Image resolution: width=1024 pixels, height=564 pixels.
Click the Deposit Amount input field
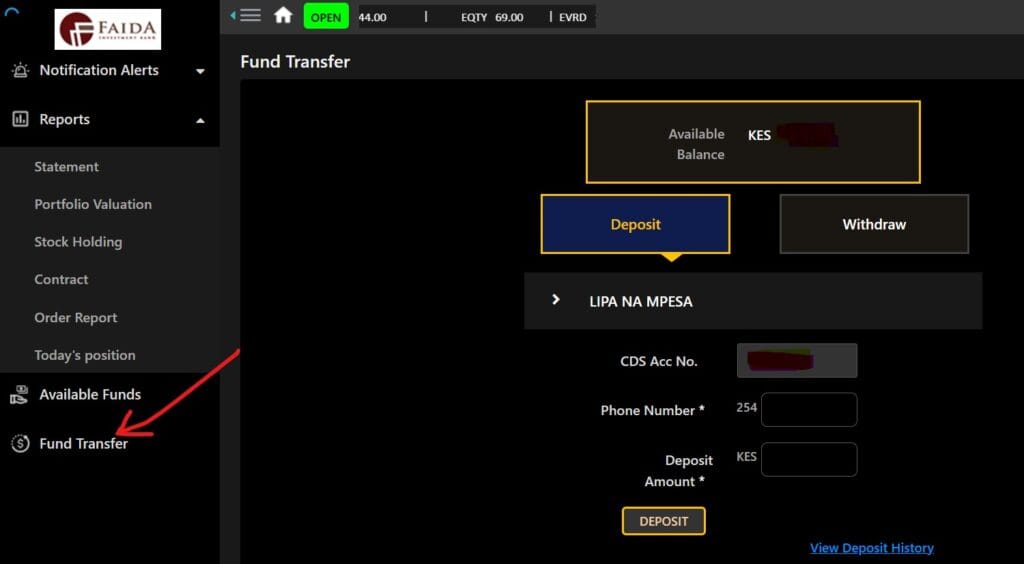[809, 460]
